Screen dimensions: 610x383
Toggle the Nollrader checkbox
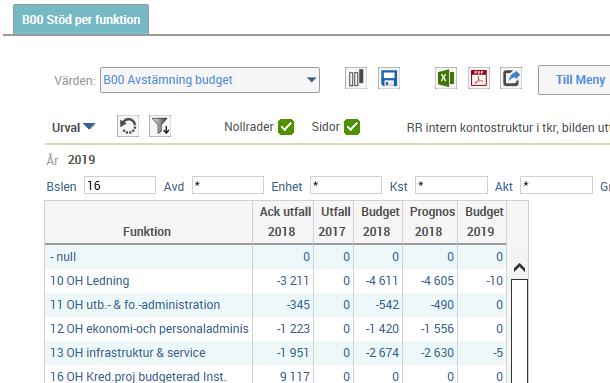tap(286, 127)
